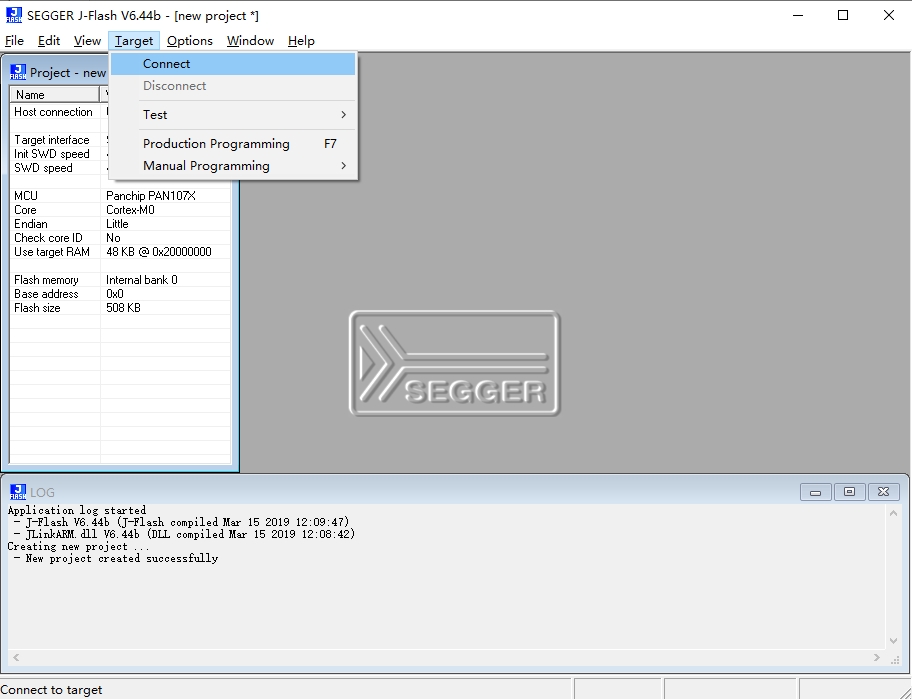The width and height of the screenshot is (912, 699).
Task: Click the Panchip PAN107X value
Action: tap(151, 195)
